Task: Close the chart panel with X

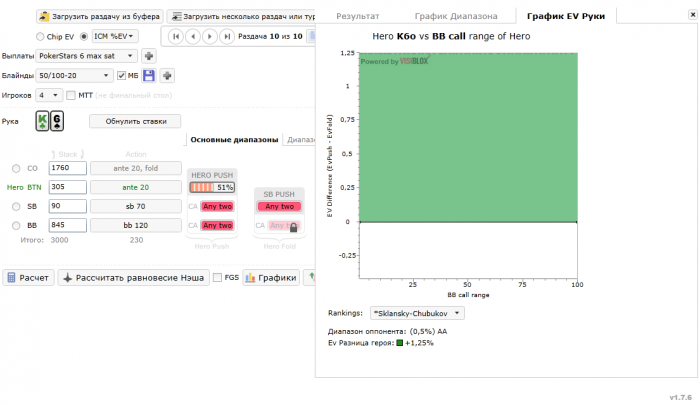Action: (692, 15)
